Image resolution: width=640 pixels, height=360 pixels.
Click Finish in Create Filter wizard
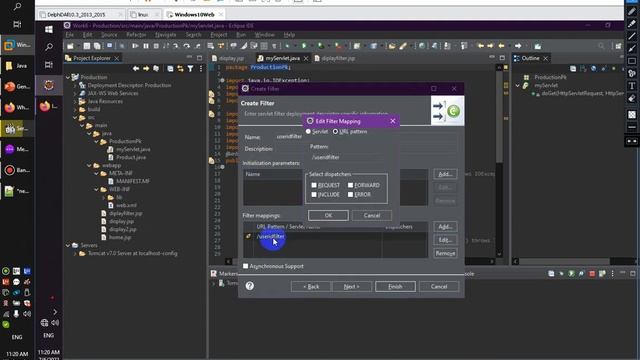[395, 287]
